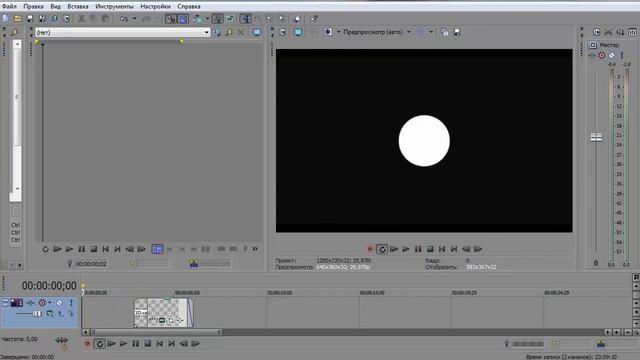Toggle the enable snapping toolbar button
The image size is (640, 360).
(171, 19)
